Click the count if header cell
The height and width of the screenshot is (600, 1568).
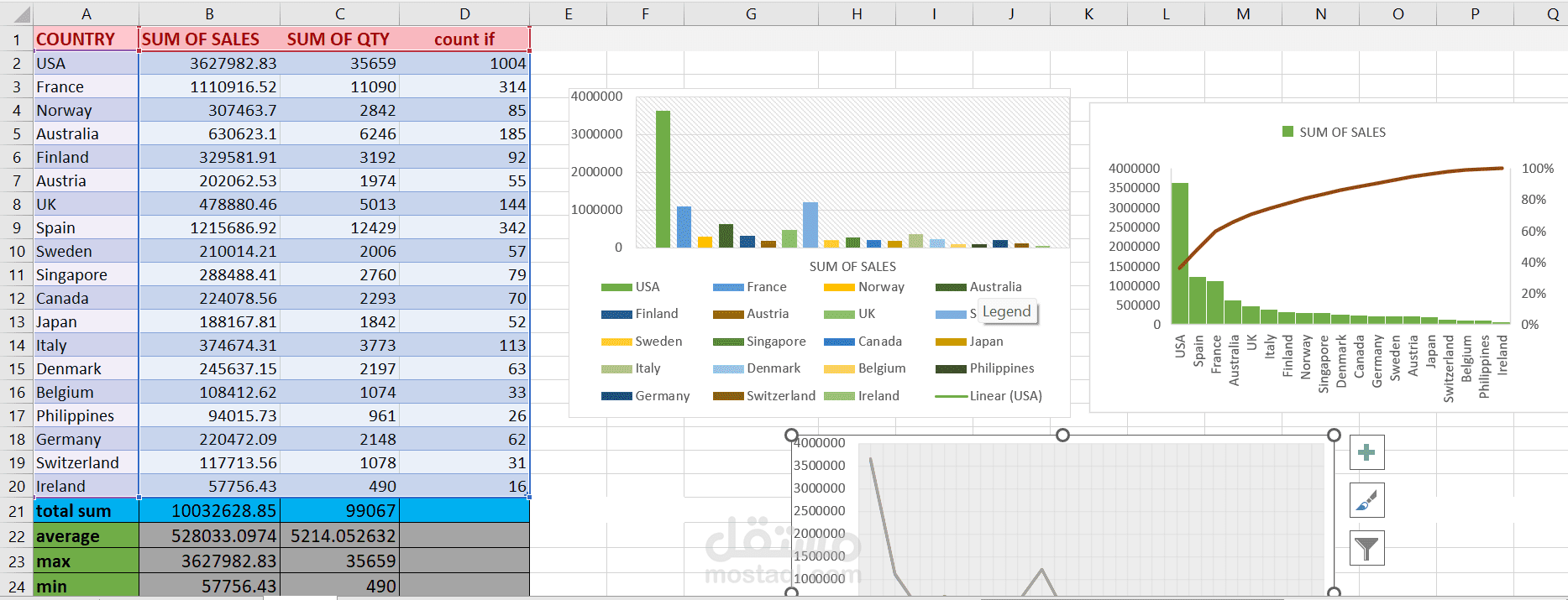464,39
